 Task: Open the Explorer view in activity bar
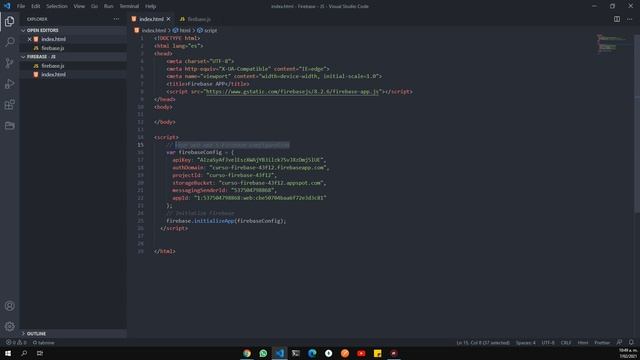pos(10,21)
